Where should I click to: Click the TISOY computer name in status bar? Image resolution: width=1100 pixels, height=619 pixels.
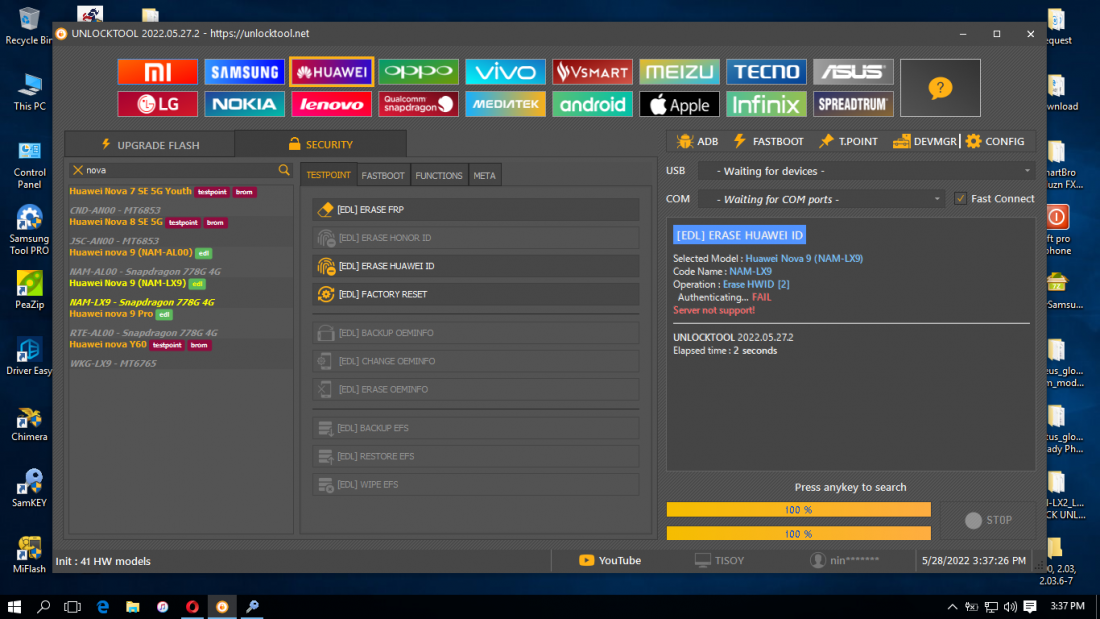pos(720,560)
